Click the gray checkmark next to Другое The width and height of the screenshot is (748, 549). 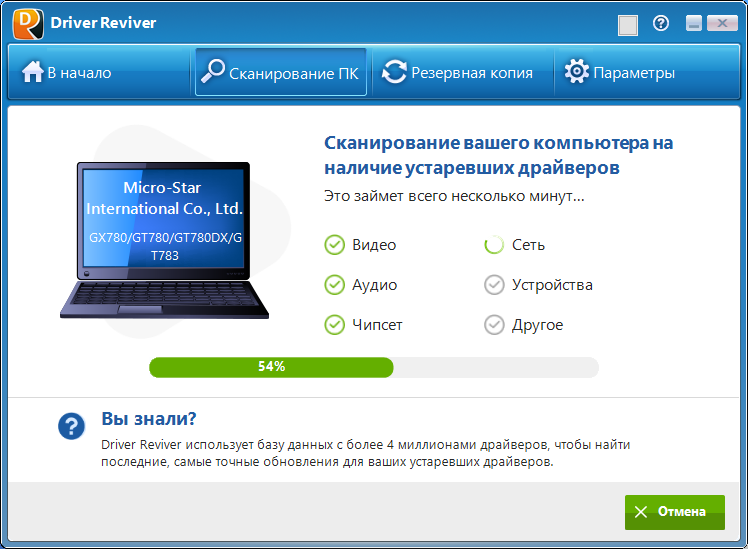(494, 325)
